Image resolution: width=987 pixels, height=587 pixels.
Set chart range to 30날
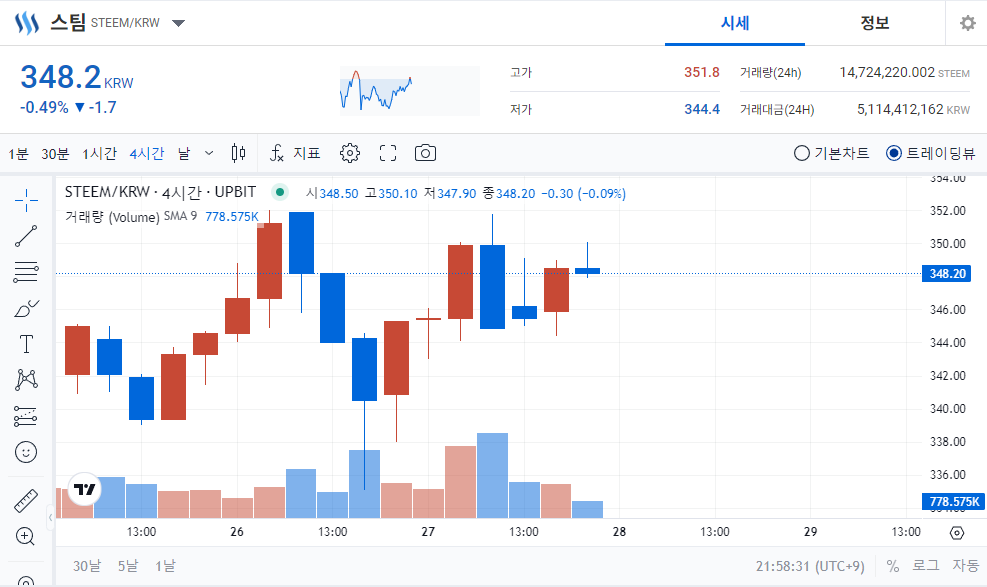pyautogui.click(x=87, y=566)
